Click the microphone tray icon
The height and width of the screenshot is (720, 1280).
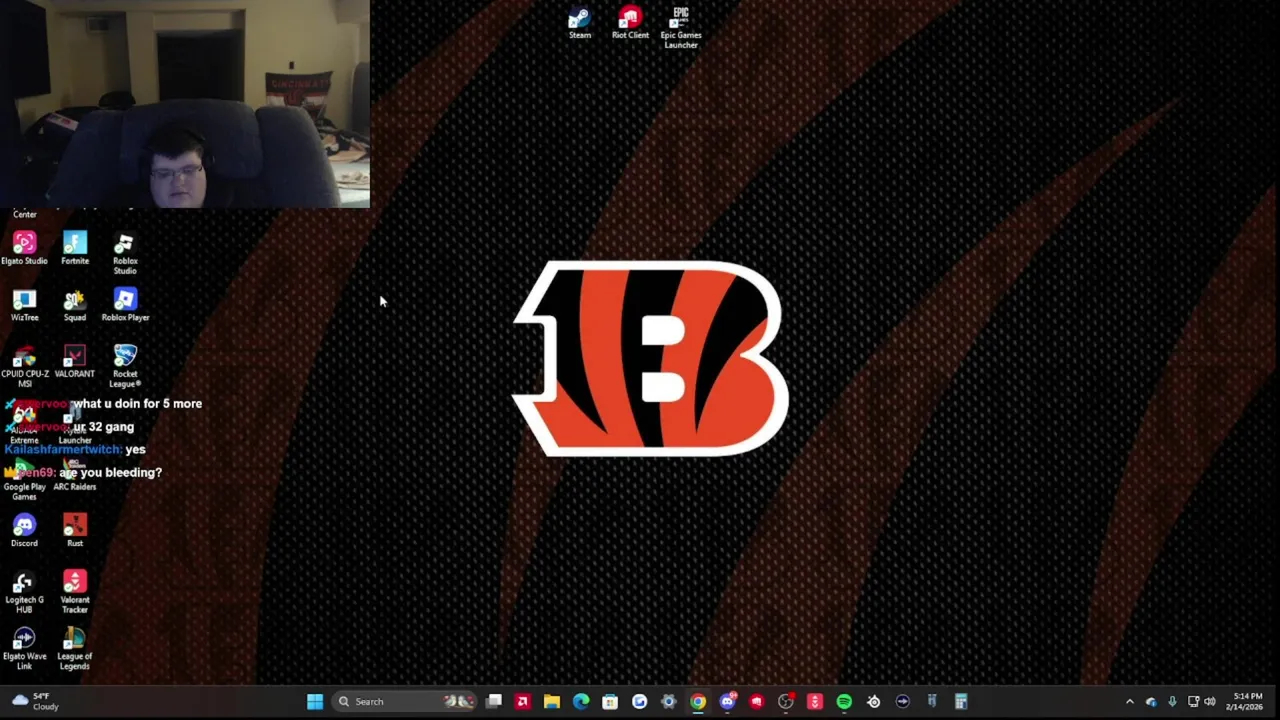click(x=1172, y=701)
